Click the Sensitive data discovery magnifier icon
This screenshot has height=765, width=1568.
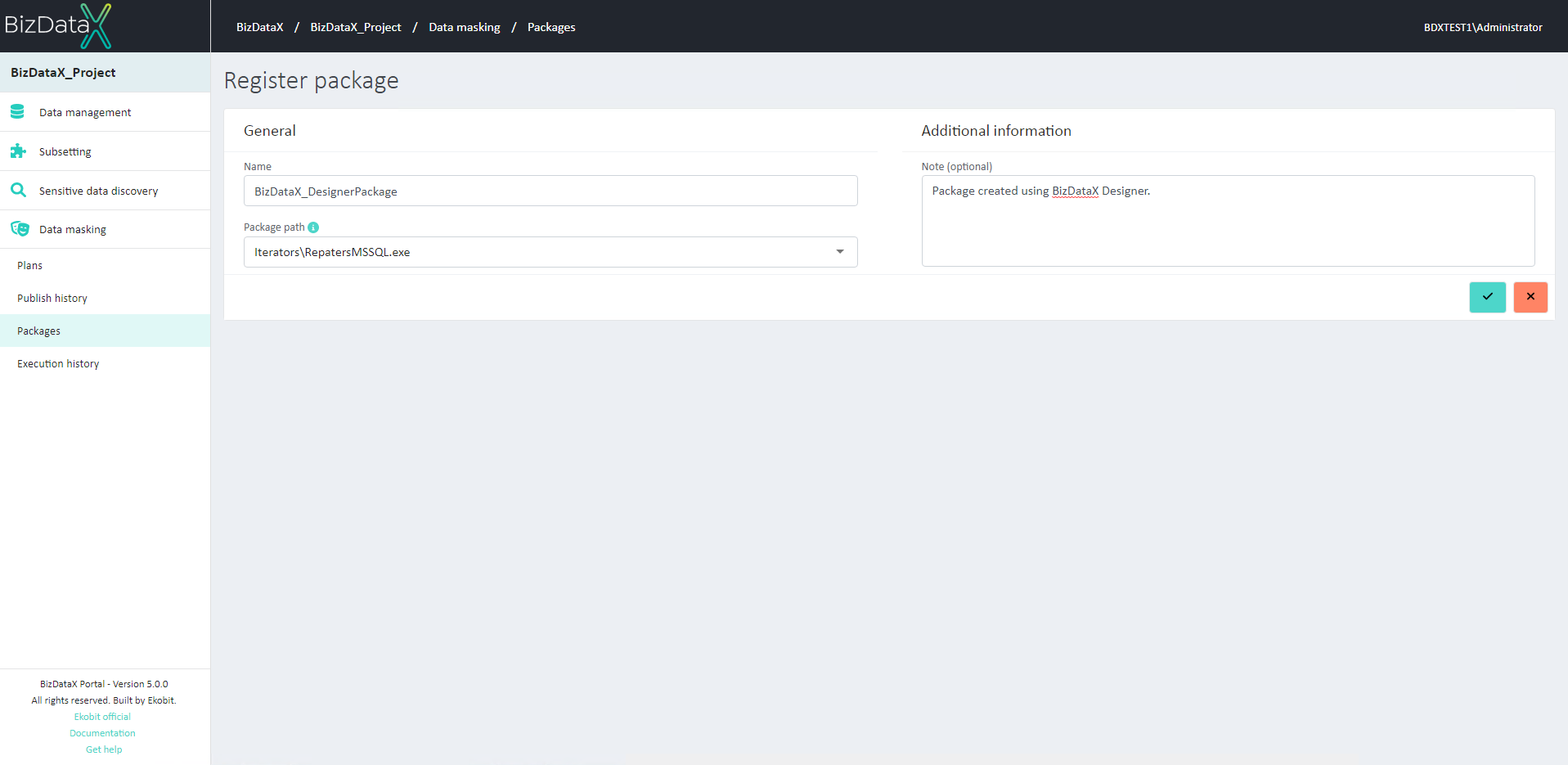click(x=18, y=190)
